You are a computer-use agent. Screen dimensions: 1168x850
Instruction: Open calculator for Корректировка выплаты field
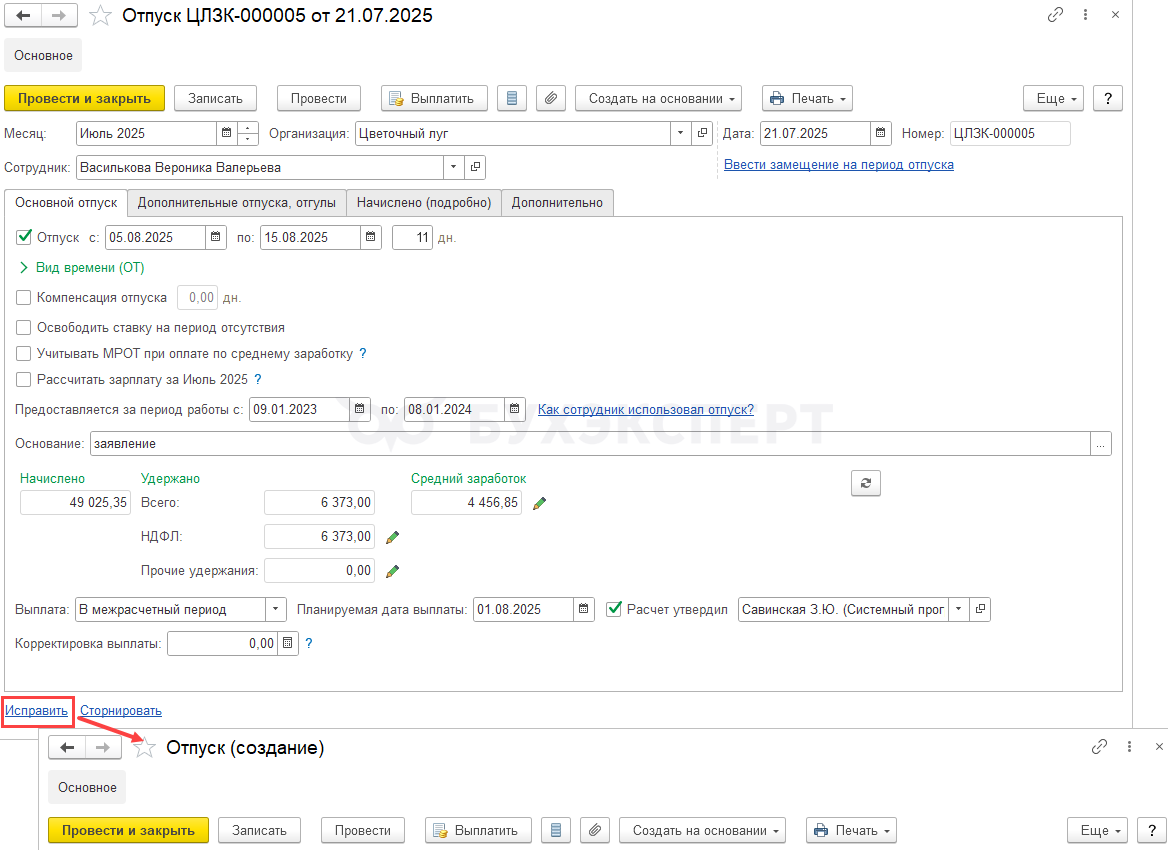pos(288,644)
